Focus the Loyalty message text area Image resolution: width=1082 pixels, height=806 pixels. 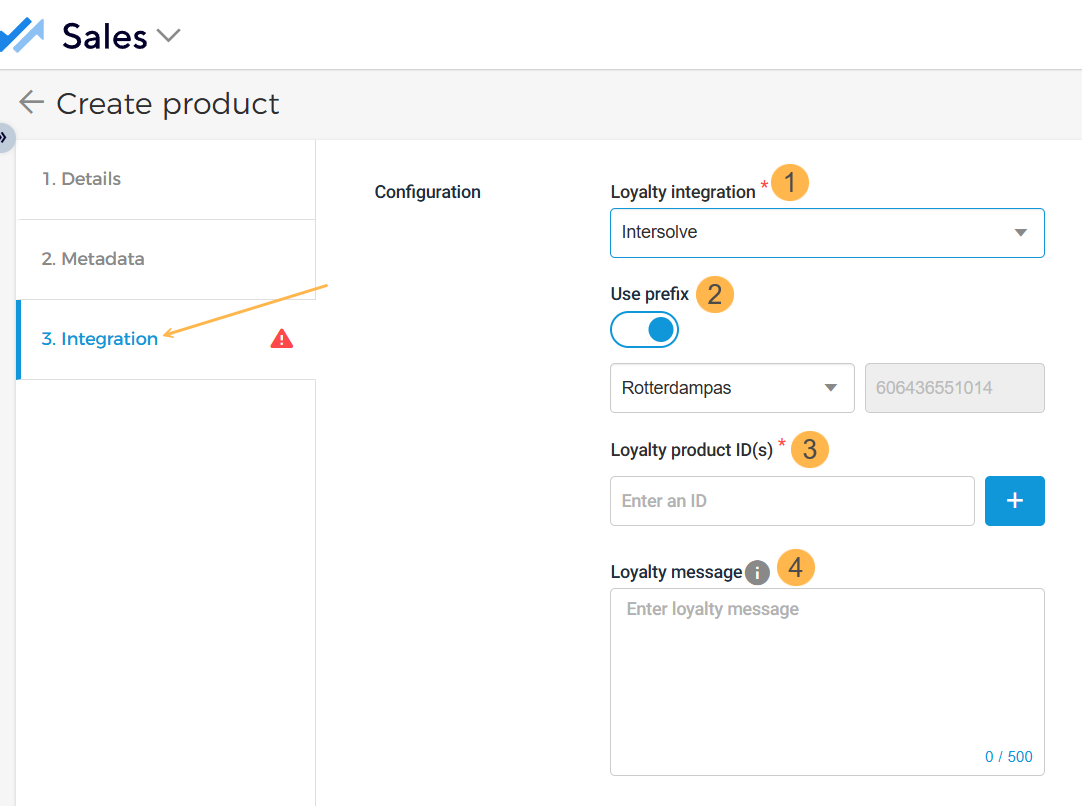[x=826, y=680]
